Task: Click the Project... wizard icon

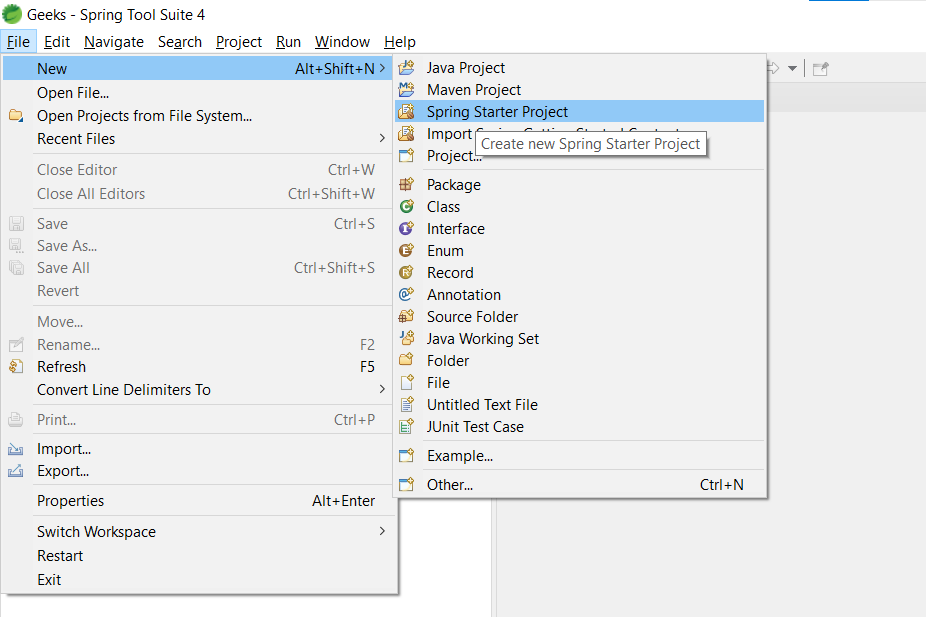Action: pyautogui.click(x=406, y=155)
